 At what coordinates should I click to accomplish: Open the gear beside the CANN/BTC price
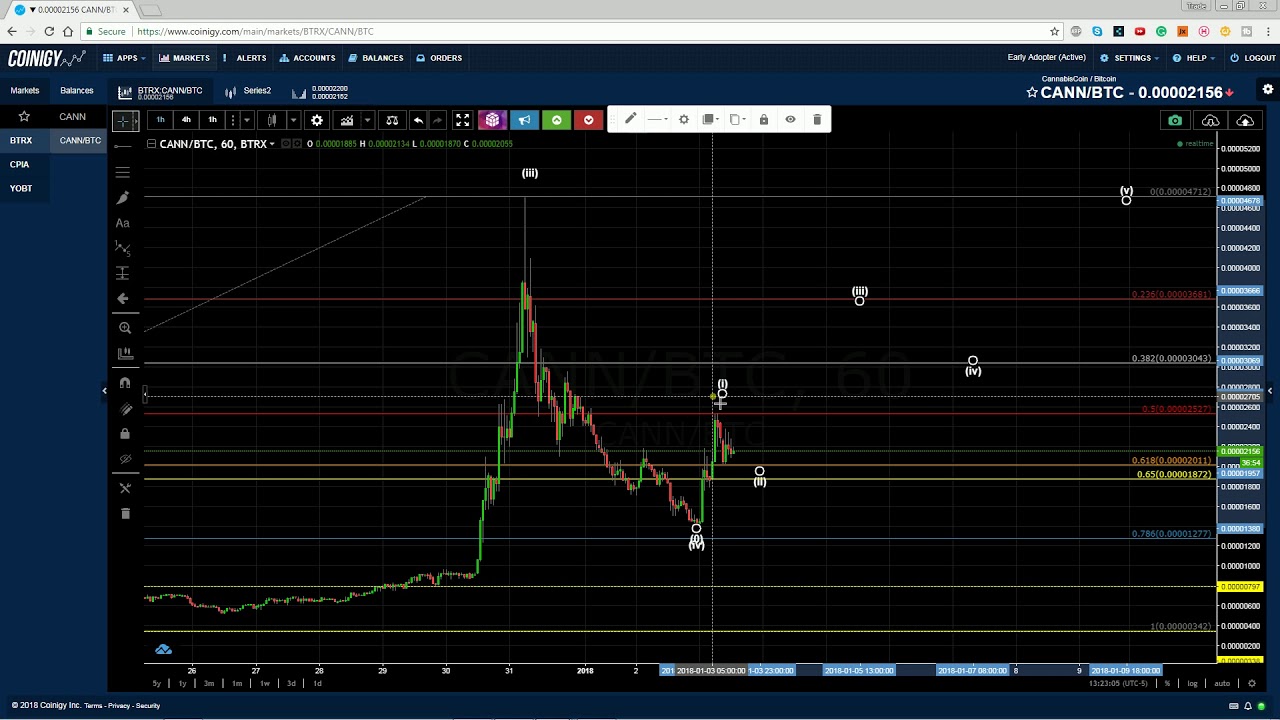1268,90
